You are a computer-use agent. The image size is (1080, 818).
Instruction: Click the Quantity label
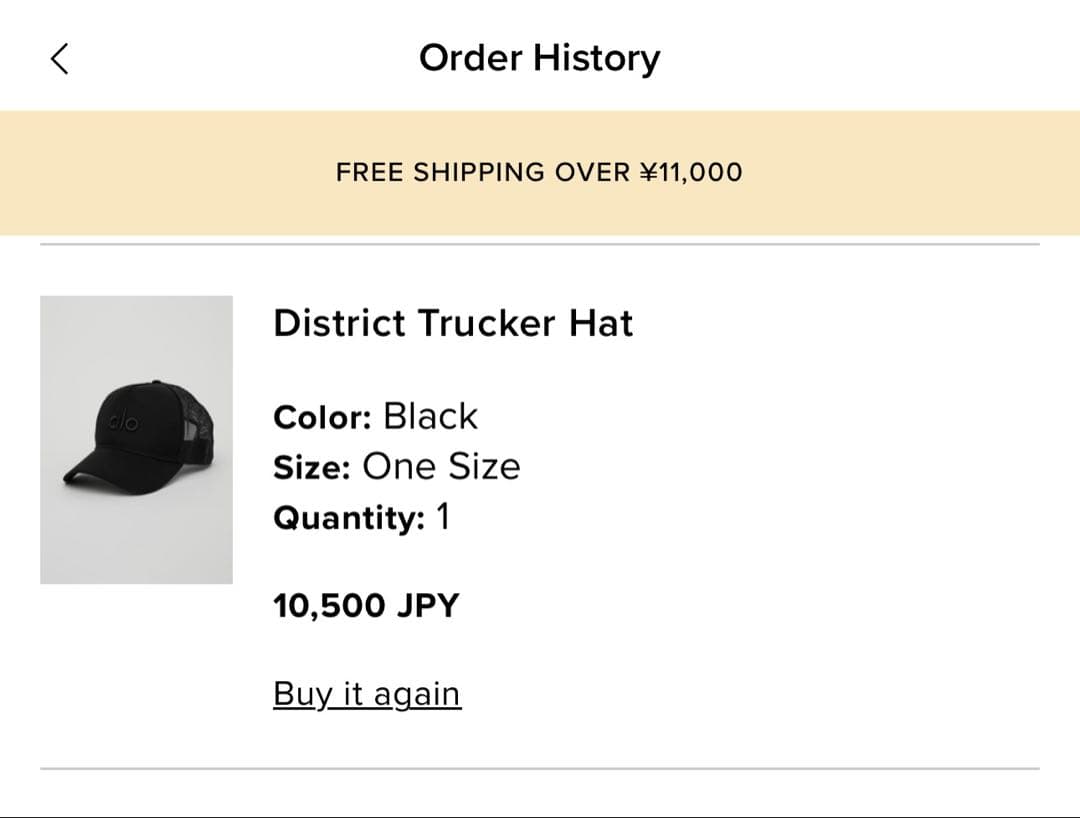click(349, 519)
